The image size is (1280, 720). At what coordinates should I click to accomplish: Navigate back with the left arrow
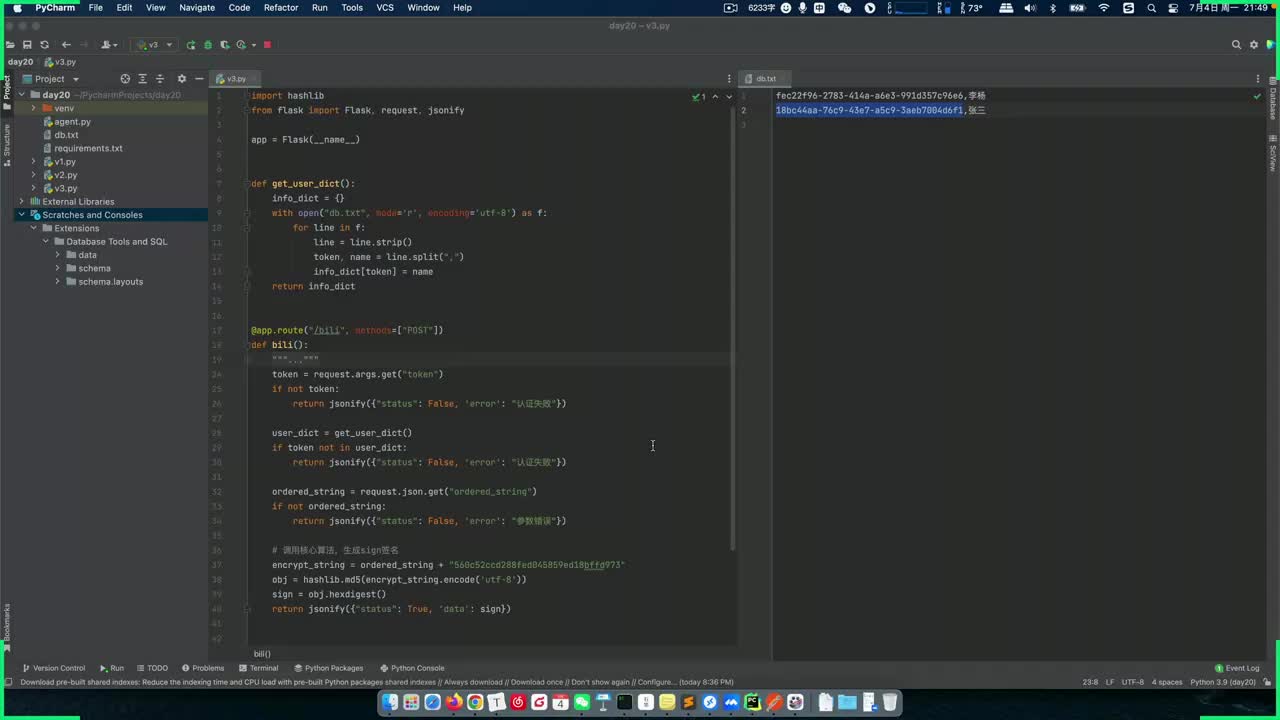tap(66, 45)
